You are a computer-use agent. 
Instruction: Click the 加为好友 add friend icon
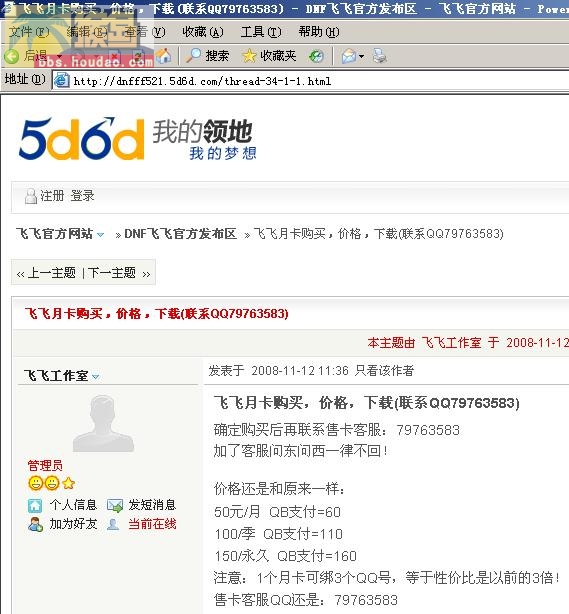click(35, 524)
